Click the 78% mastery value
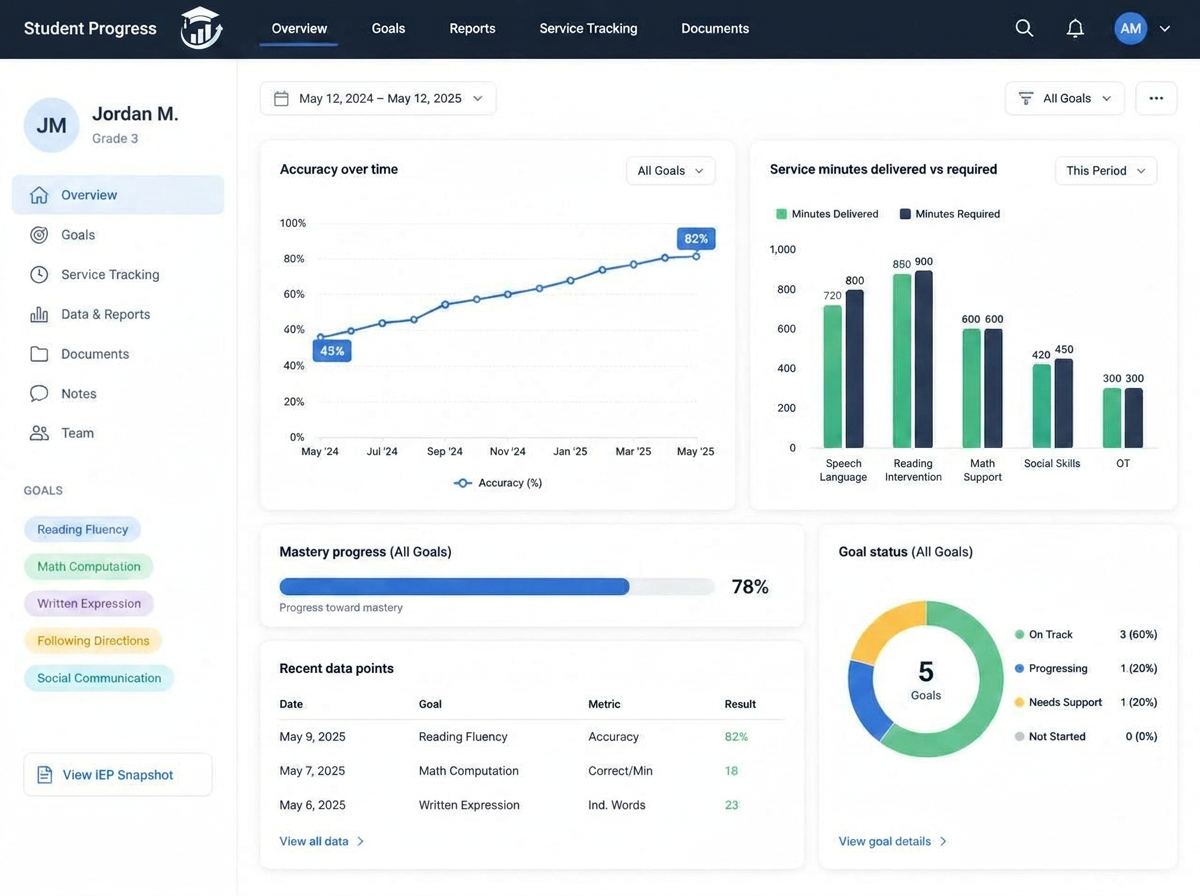1200x896 pixels. point(750,587)
